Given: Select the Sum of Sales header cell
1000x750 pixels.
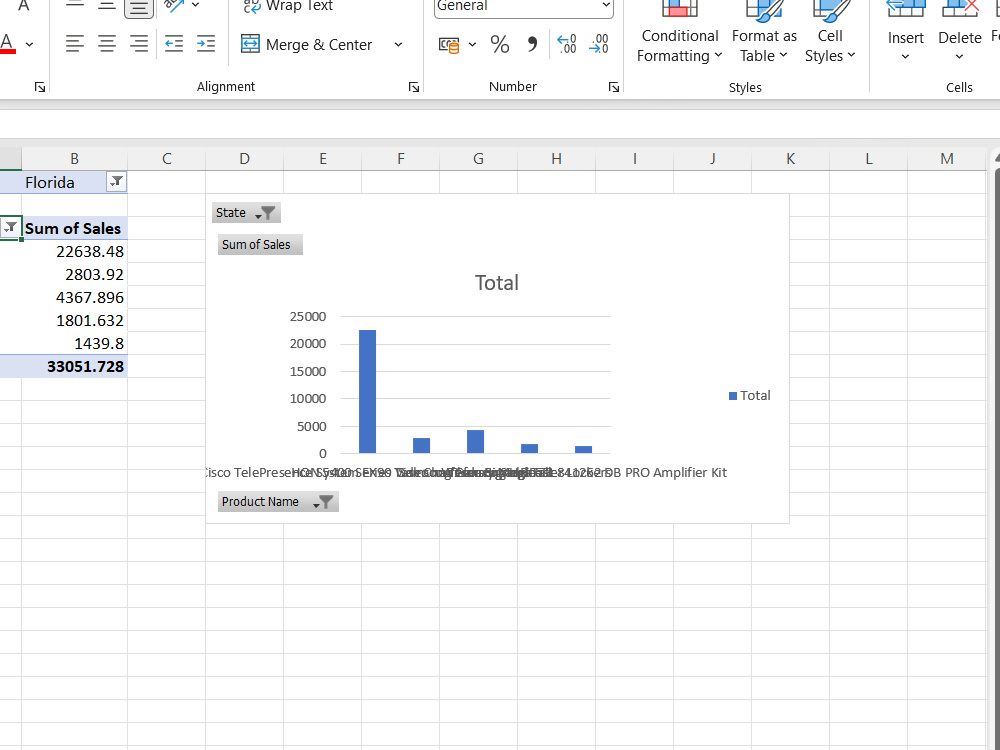Looking at the screenshot, I should click(x=75, y=228).
